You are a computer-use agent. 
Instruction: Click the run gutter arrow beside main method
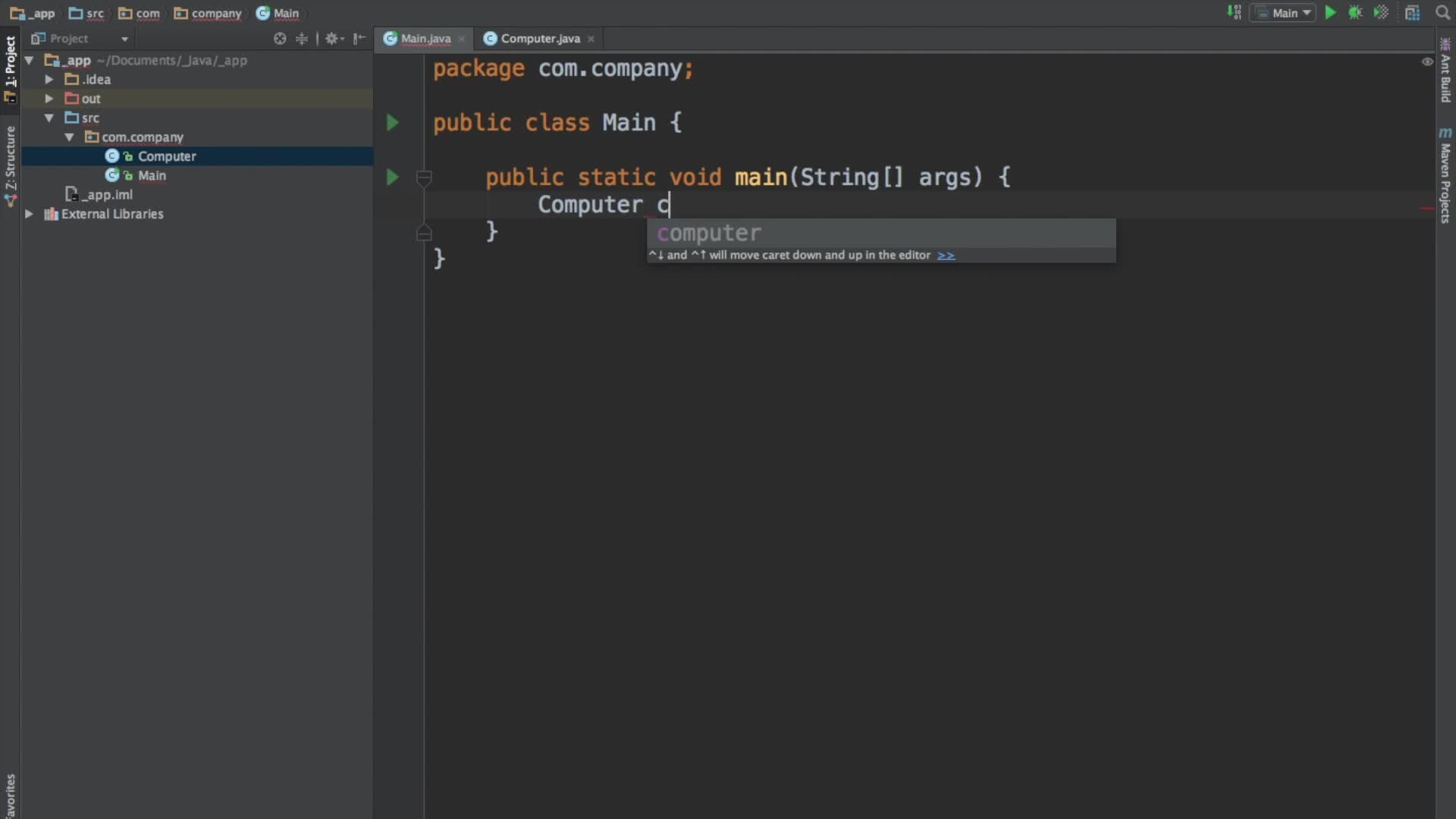(392, 177)
